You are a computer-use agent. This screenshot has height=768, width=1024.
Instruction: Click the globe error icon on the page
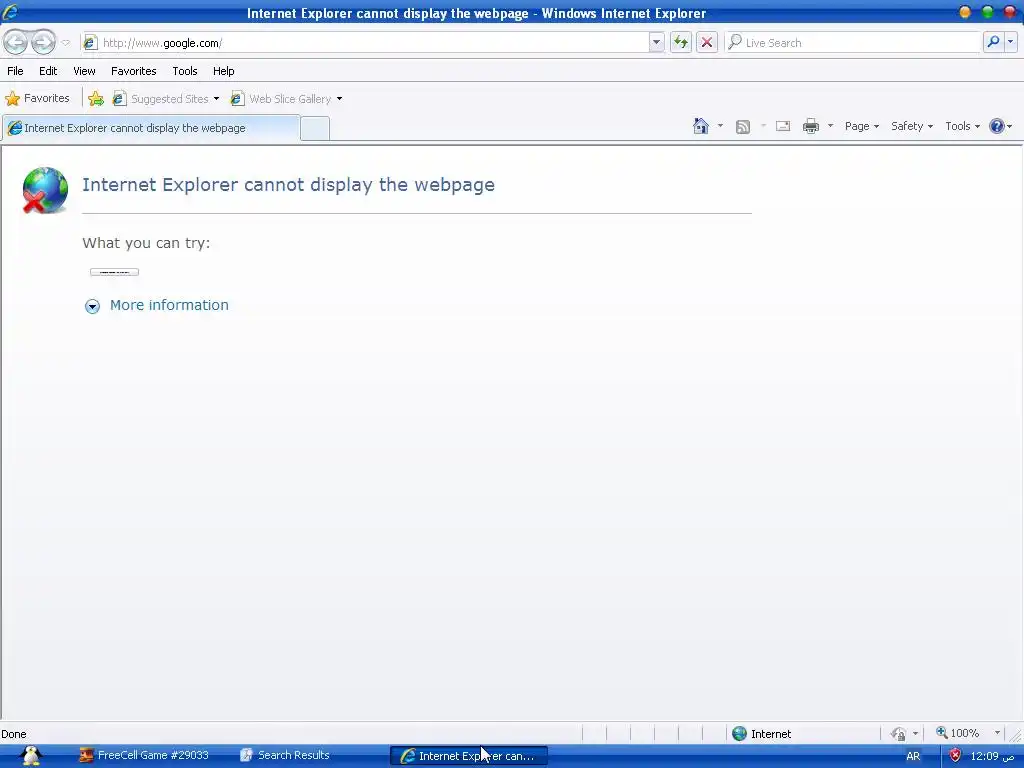click(x=45, y=190)
